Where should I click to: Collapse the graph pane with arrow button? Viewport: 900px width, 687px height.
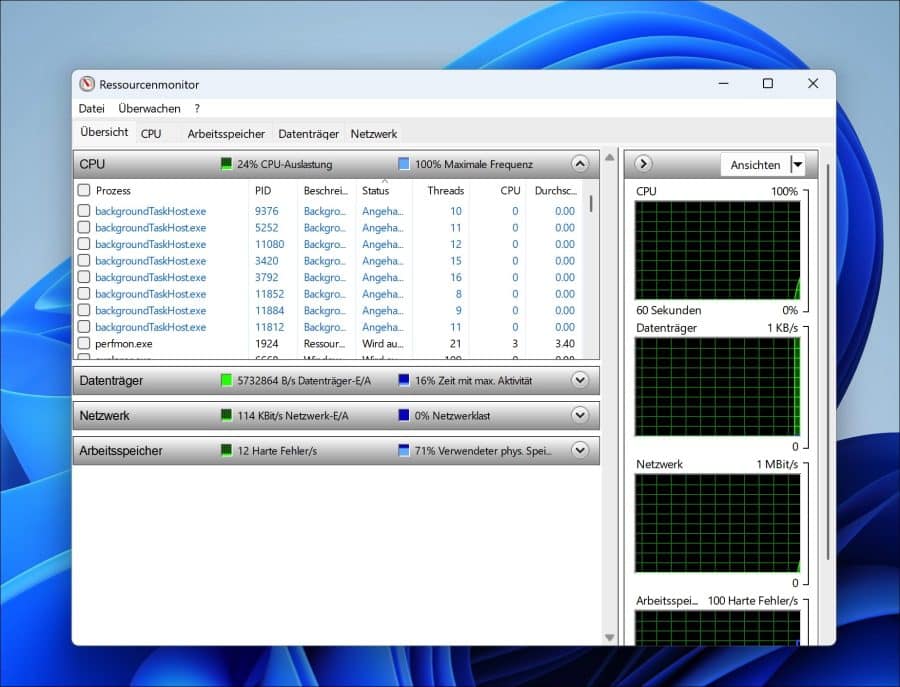(644, 164)
